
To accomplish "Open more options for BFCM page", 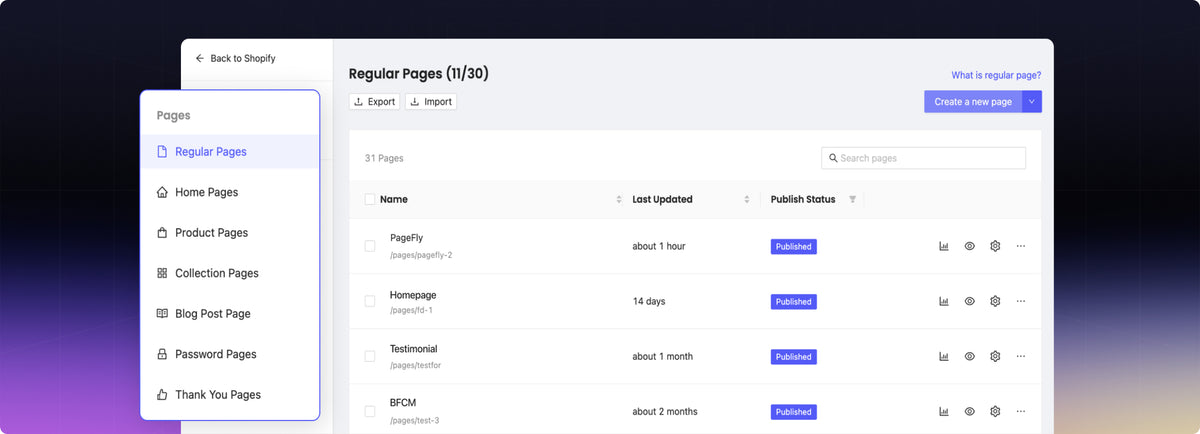I will [x=1020, y=411].
